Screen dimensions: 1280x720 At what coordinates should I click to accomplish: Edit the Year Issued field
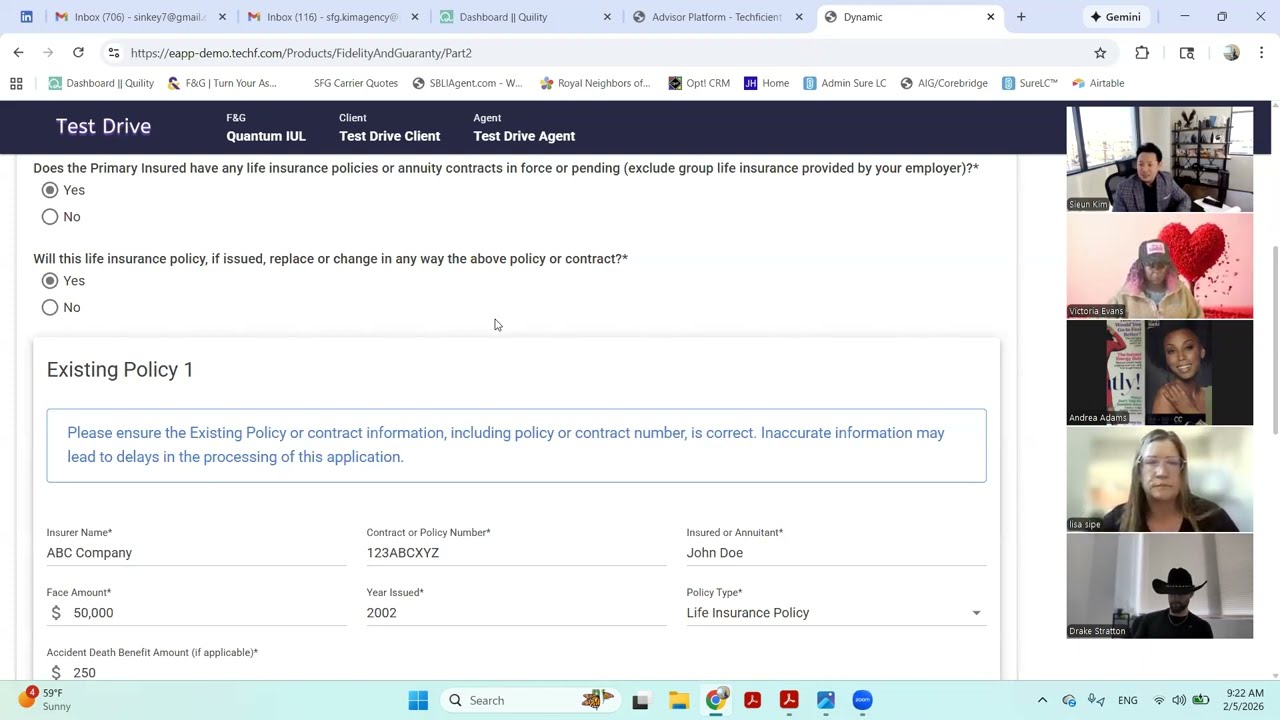(x=516, y=613)
